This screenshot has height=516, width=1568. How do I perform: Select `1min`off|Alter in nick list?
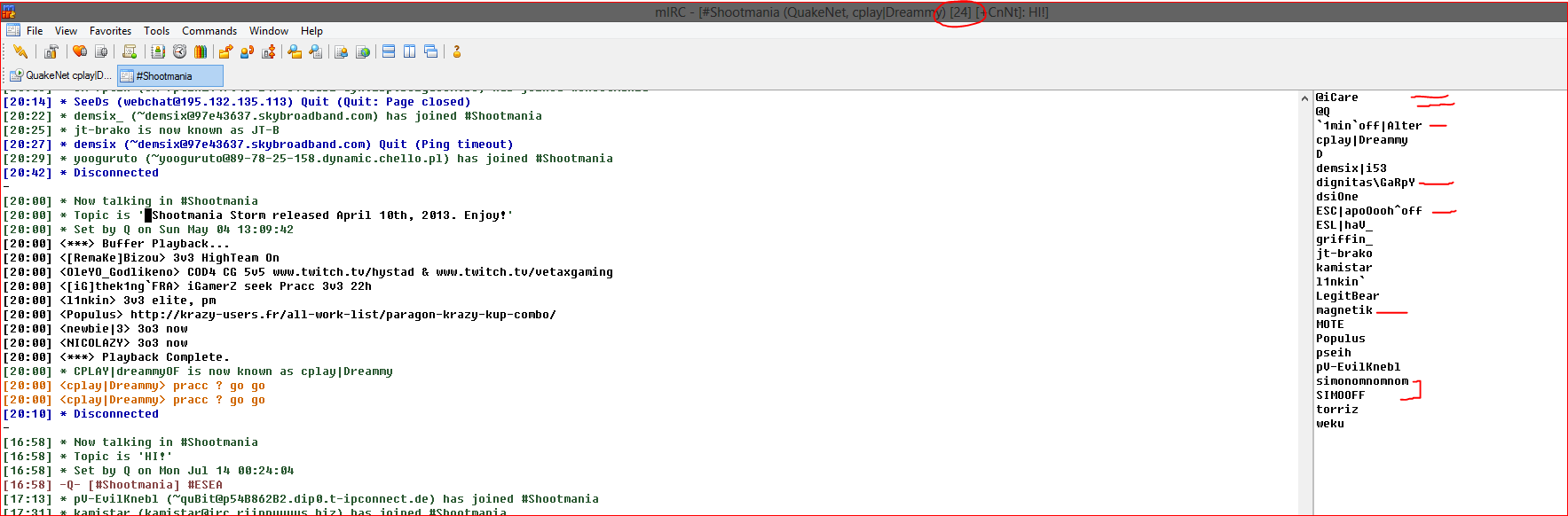pyautogui.click(x=1368, y=126)
